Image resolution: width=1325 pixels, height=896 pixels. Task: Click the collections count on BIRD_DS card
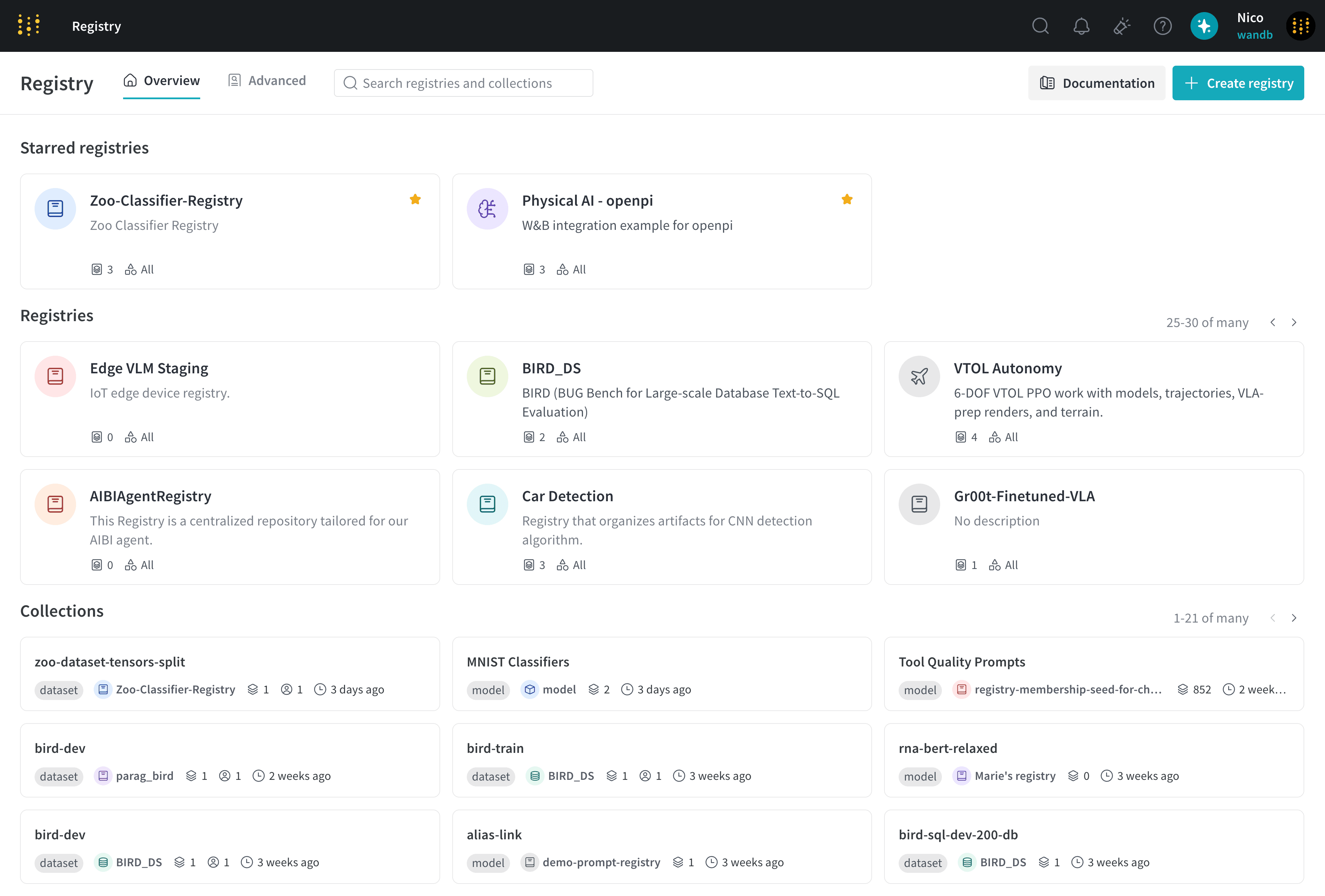point(534,437)
